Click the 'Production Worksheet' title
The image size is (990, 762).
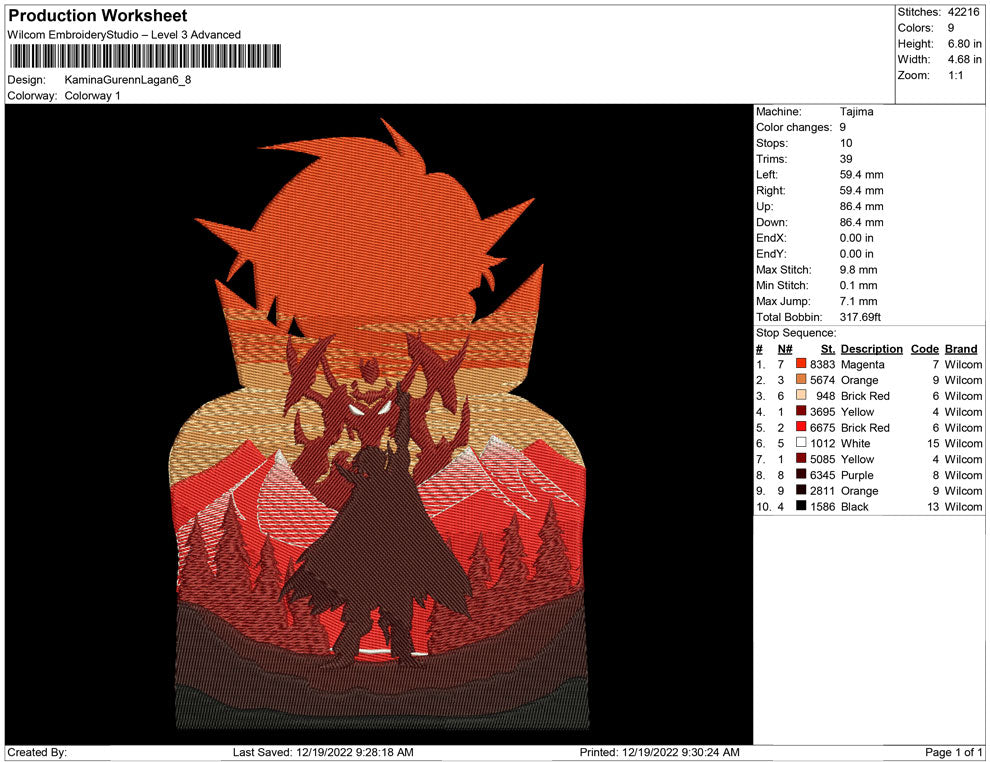click(98, 16)
